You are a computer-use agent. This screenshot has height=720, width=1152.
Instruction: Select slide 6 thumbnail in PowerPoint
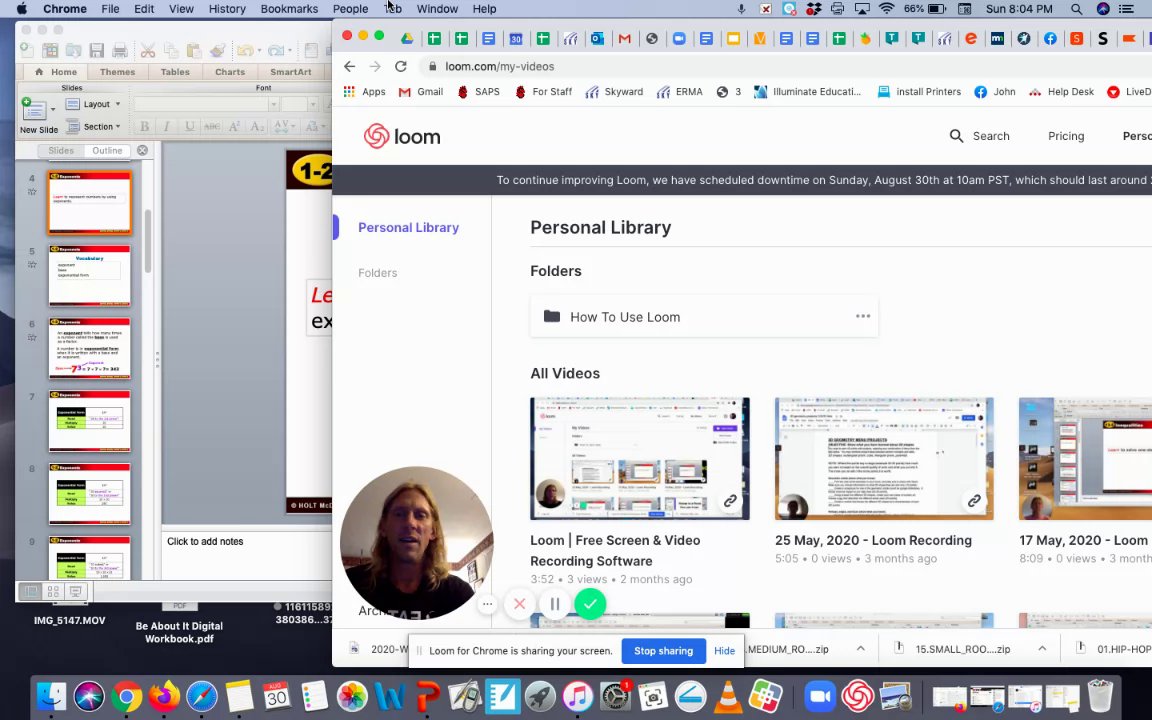(90, 348)
